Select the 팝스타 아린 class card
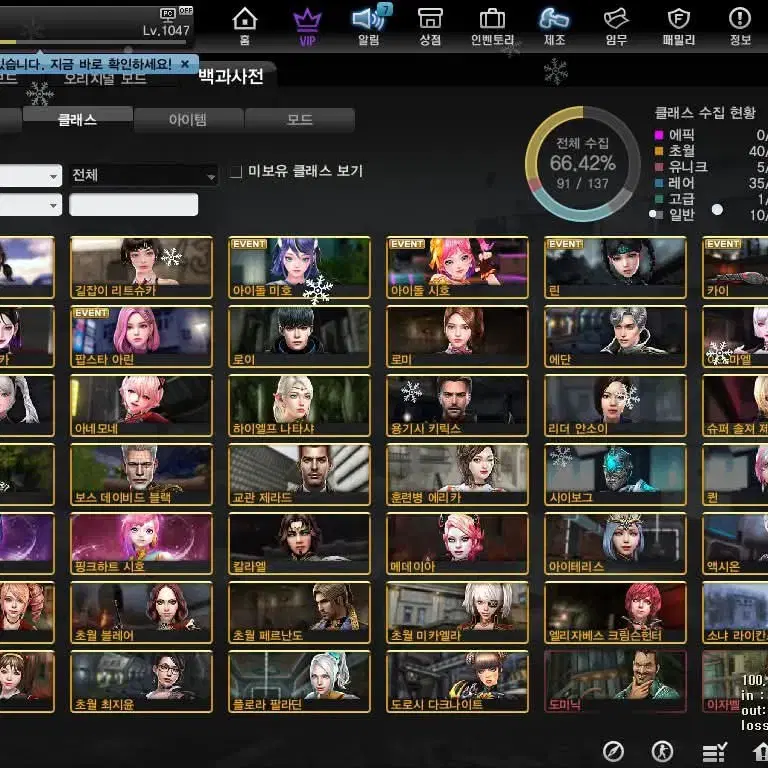Image resolution: width=768 pixels, height=768 pixels. coord(142,336)
